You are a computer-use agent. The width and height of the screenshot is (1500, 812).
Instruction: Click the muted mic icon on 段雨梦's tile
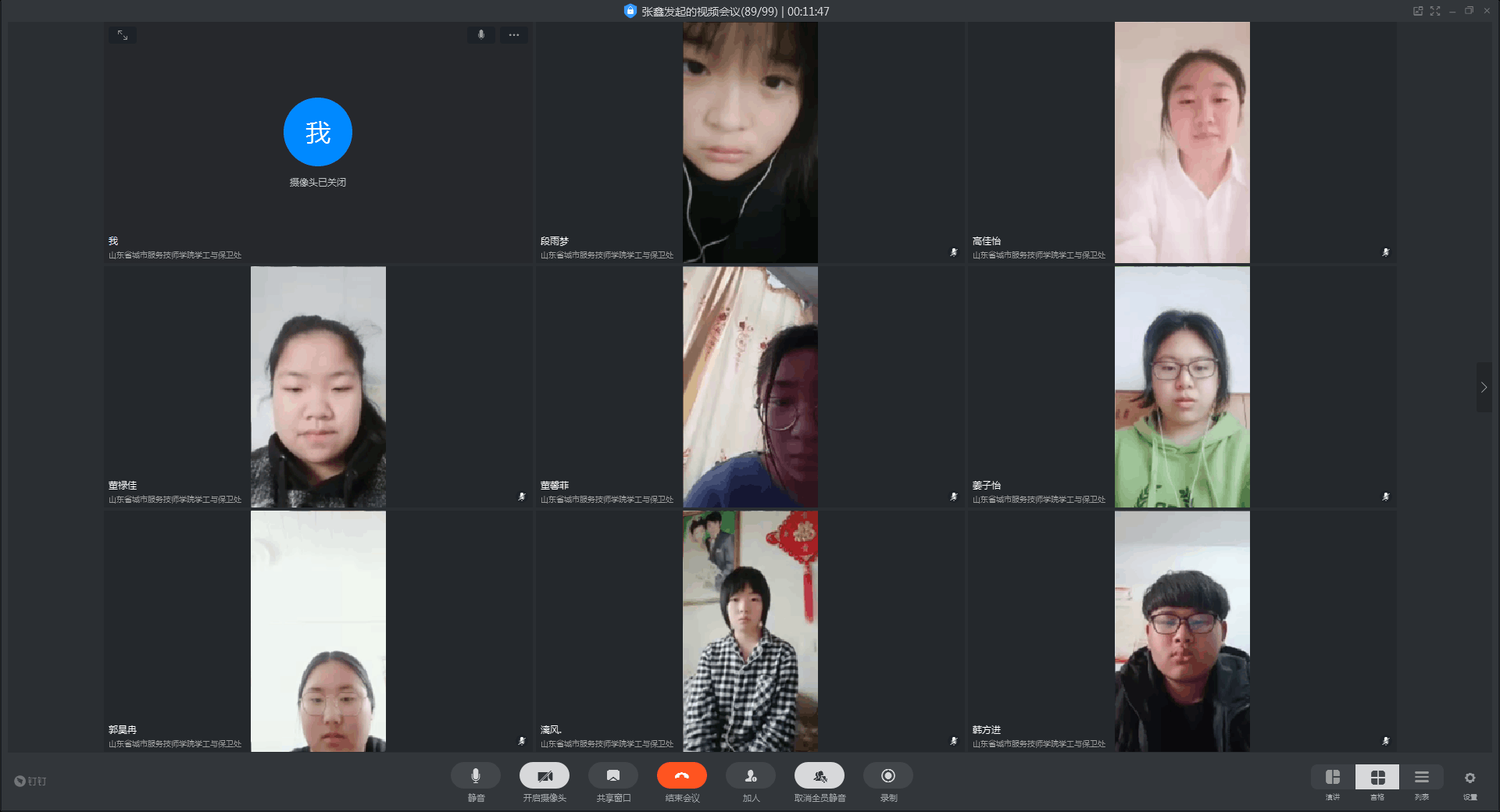tap(954, 252)
